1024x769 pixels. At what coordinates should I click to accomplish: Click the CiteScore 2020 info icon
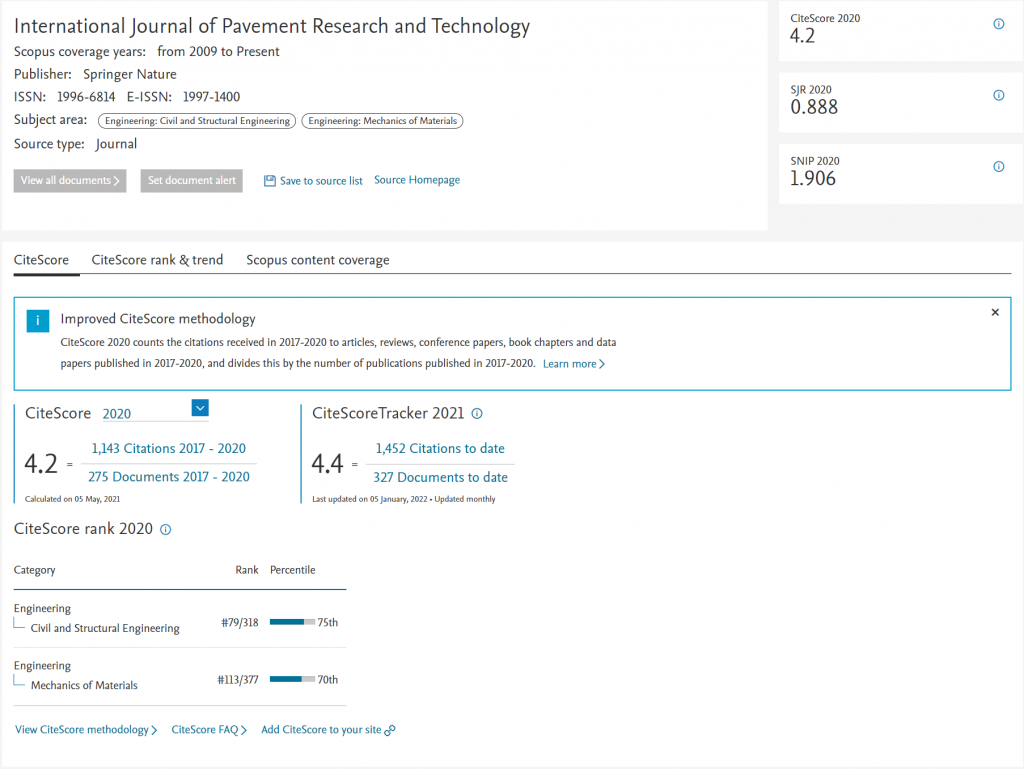[x=998, y=24]
